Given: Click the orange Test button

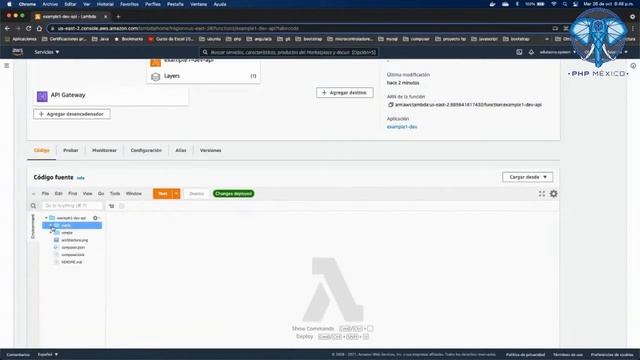Looking at the screenshot, I should click(163, 193).
